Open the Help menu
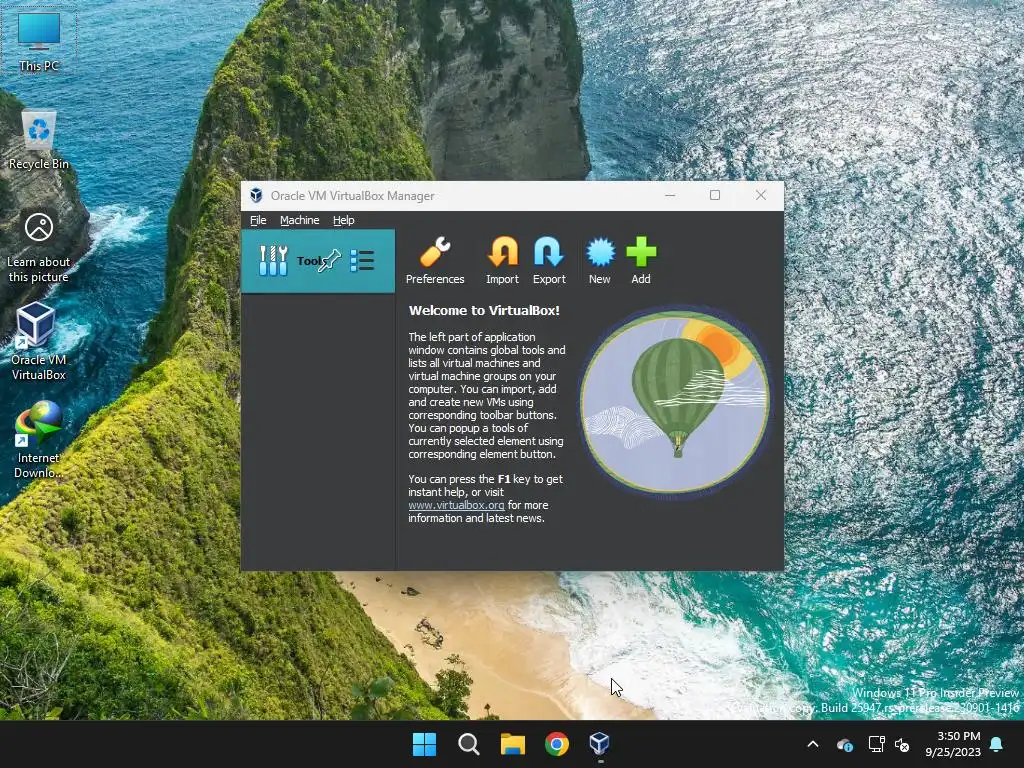Image resolution: width=1024 pixels, height=768 pixels. click(344, 220)
